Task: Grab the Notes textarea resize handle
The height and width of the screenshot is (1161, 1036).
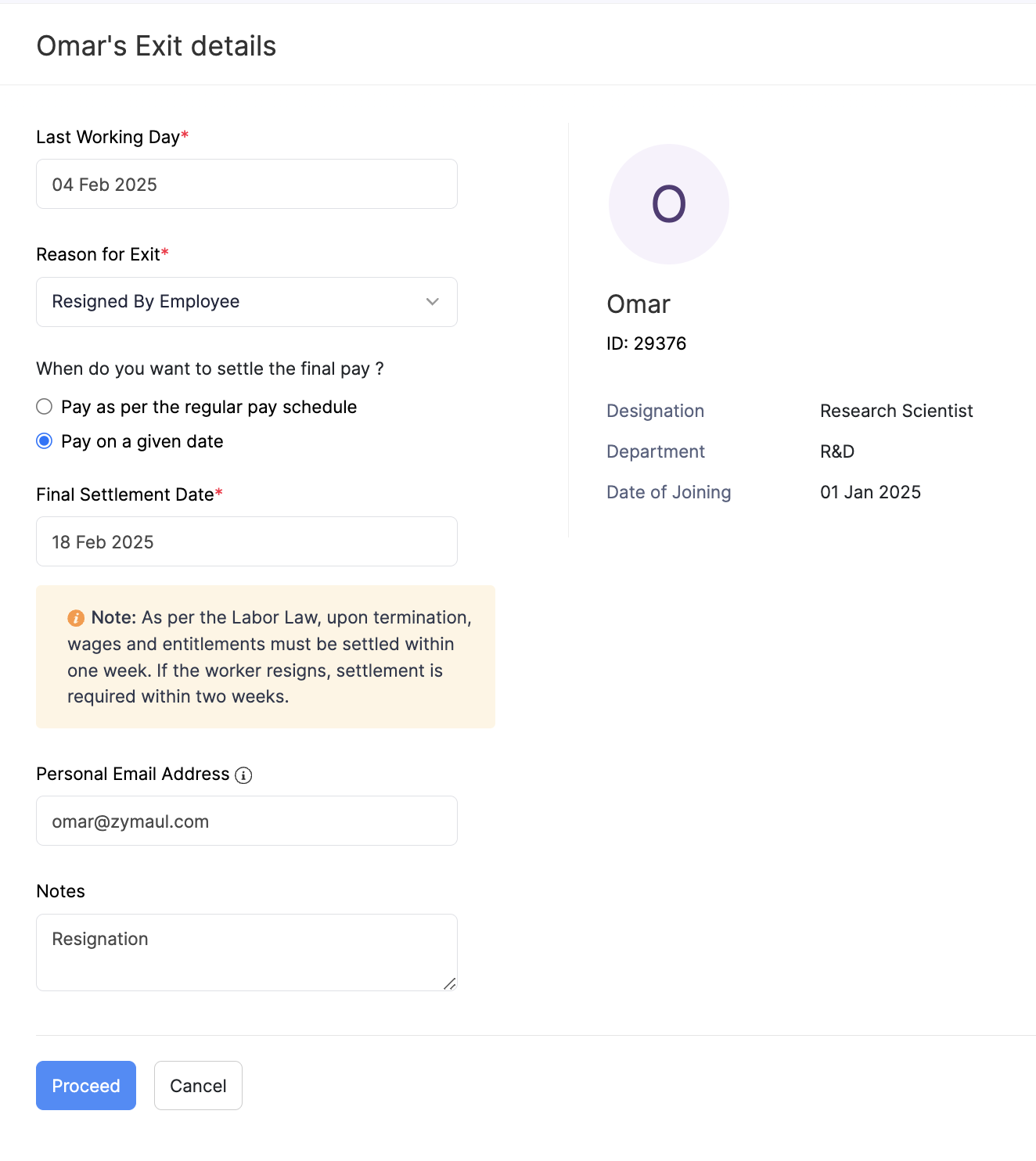Action: 450,984
